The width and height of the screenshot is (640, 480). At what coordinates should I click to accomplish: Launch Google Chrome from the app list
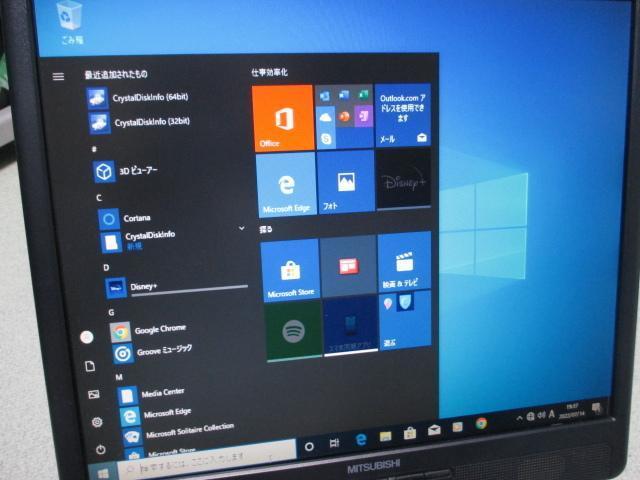(x=149, y=331)
